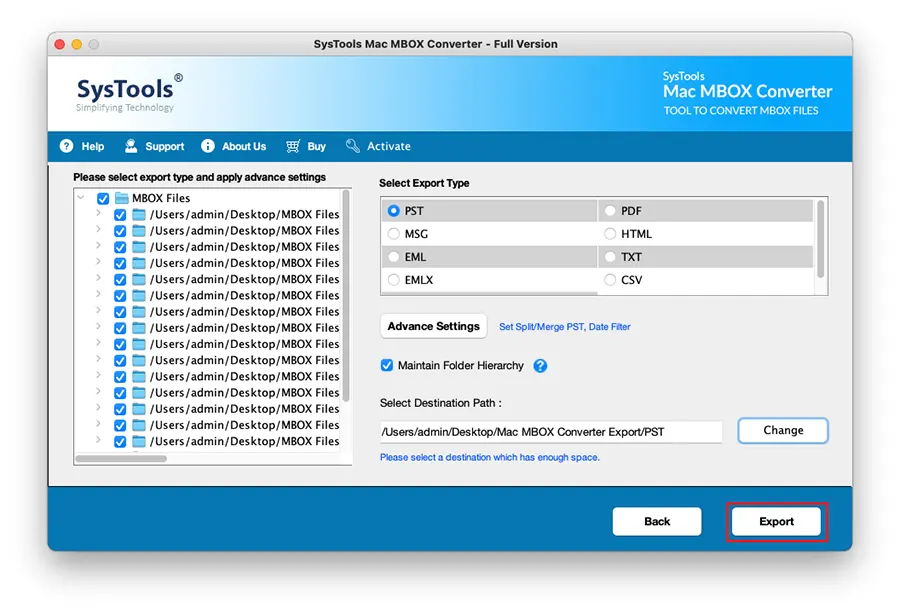Open Advance Settings
The width and height of the screenshot is (900, 614).
(433, 326)
